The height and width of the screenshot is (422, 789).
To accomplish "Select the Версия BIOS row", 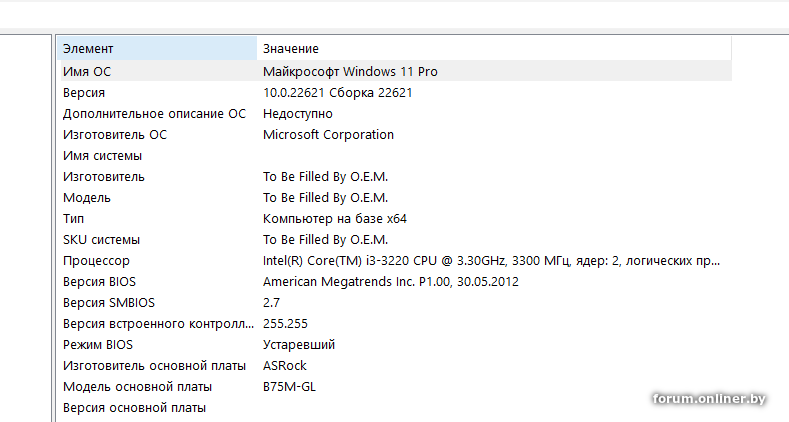I will click(396, 282).
